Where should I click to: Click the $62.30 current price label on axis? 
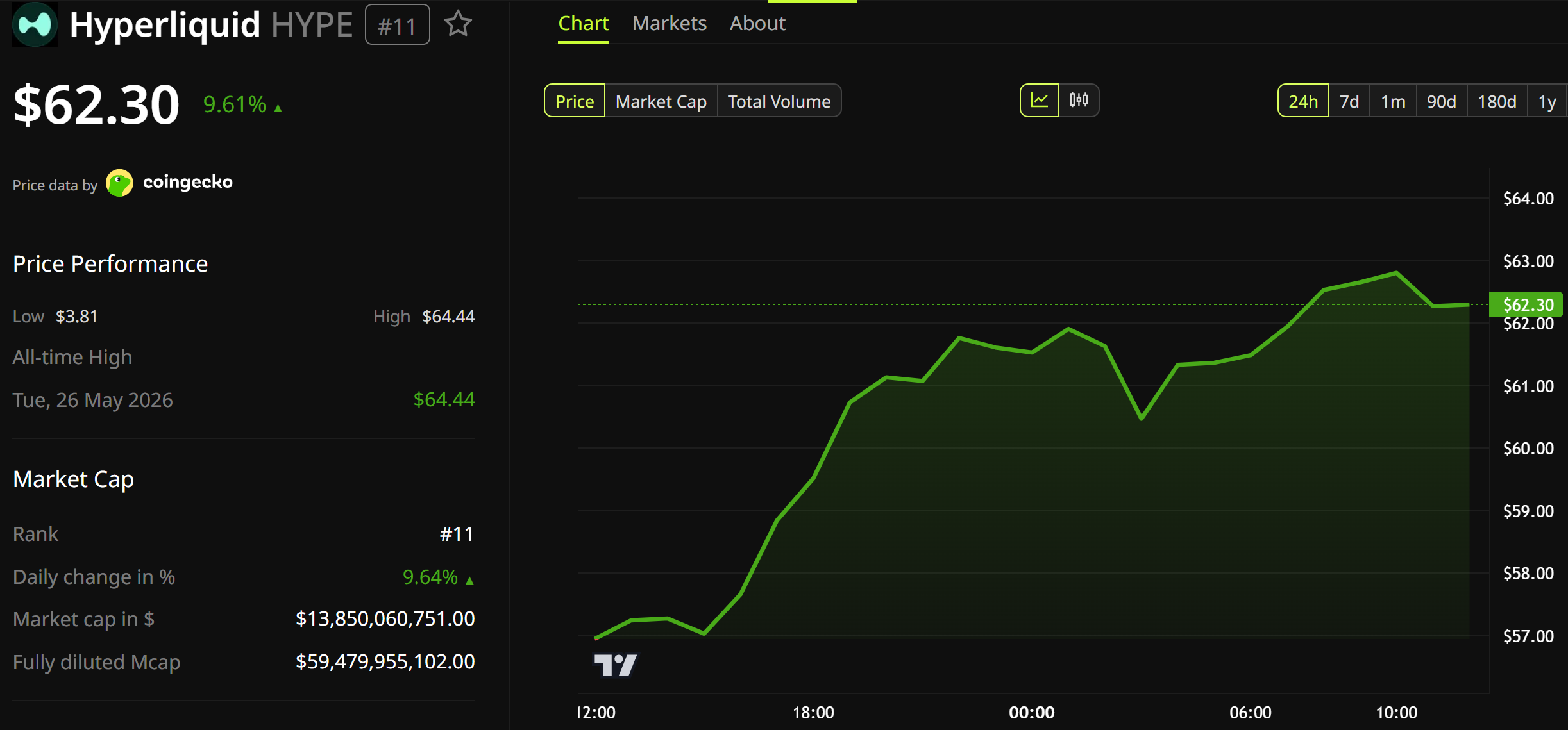pos(1526,304)
